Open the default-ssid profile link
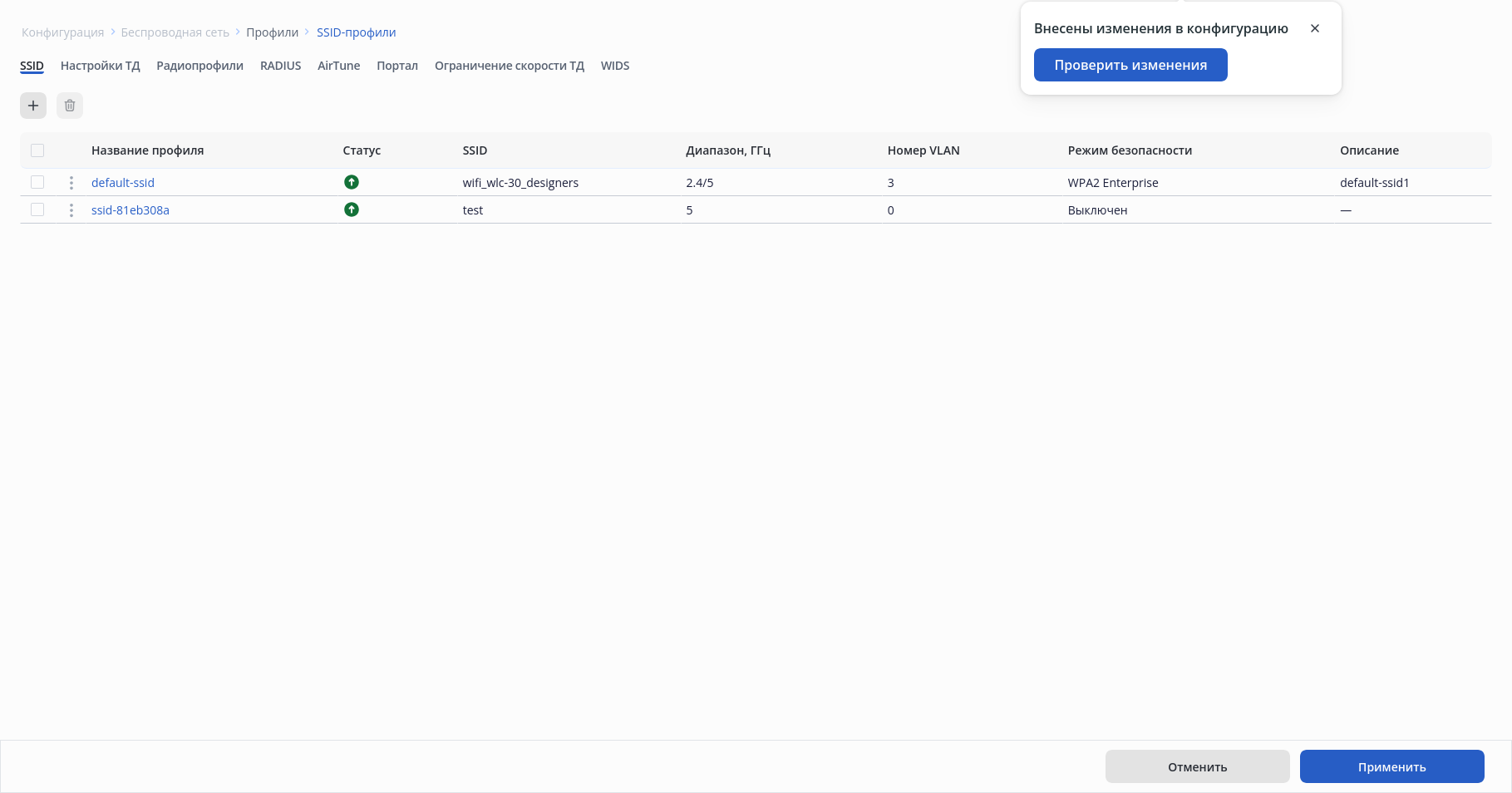The image size is (1512, 793). click(123, 183)
